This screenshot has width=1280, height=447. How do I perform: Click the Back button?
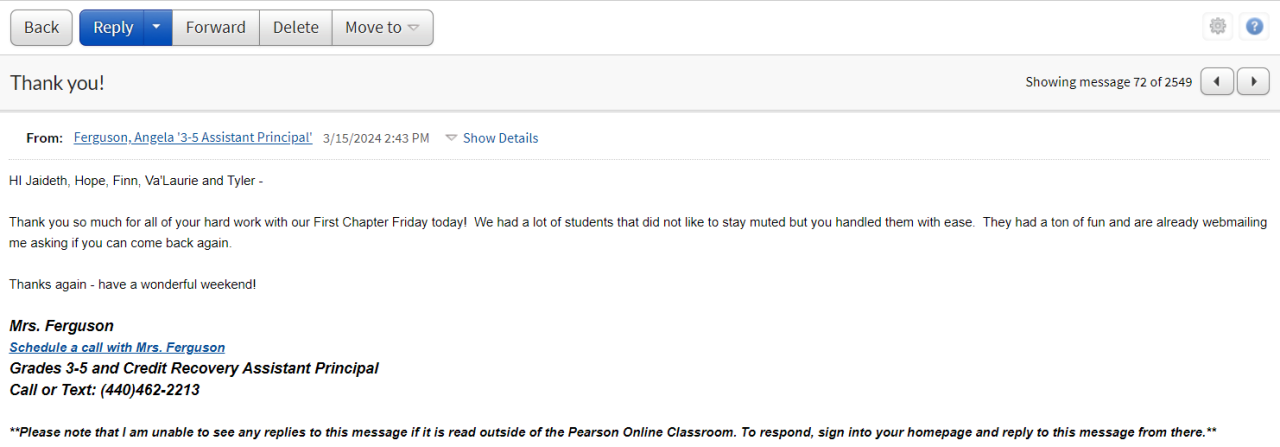point(41,27)
